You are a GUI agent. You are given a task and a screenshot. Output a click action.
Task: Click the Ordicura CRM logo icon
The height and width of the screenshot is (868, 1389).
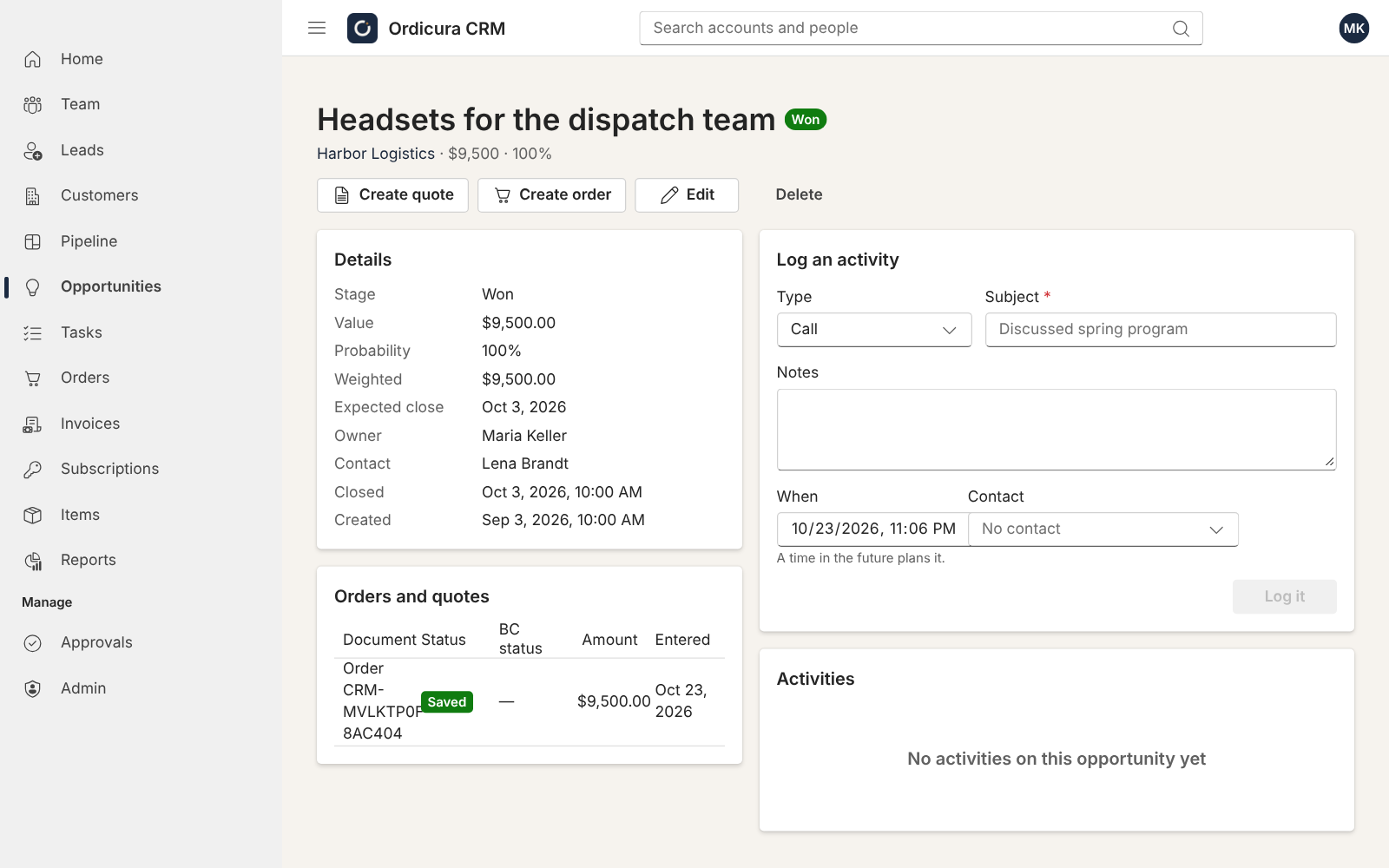pyautogui.click(x=362, y=28)
